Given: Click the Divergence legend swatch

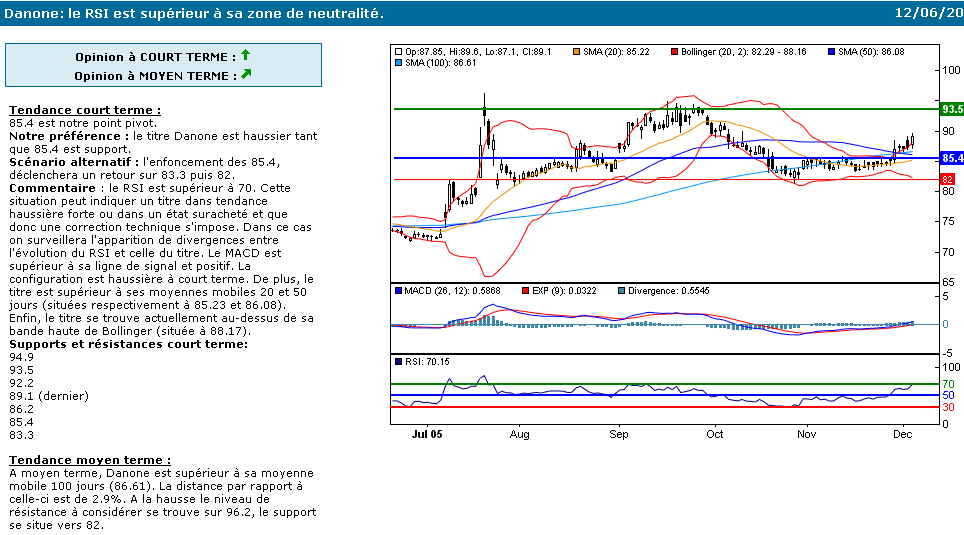Looking at the screenshot, I should 622,291.
